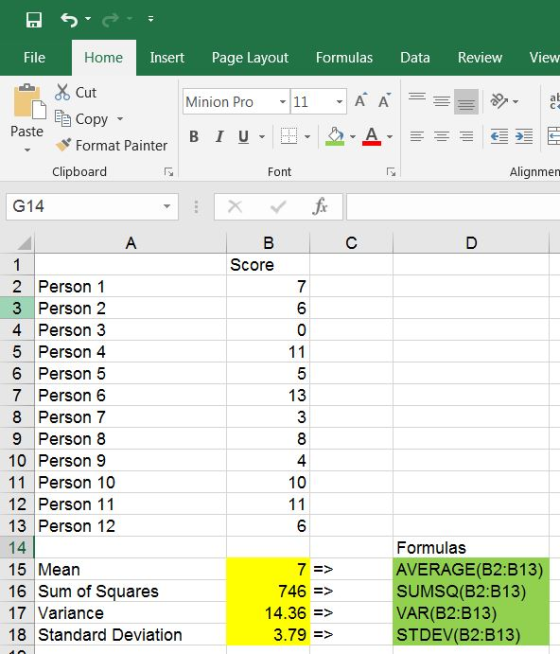
Task: Increase the cell indent
Action: [524, 136]
